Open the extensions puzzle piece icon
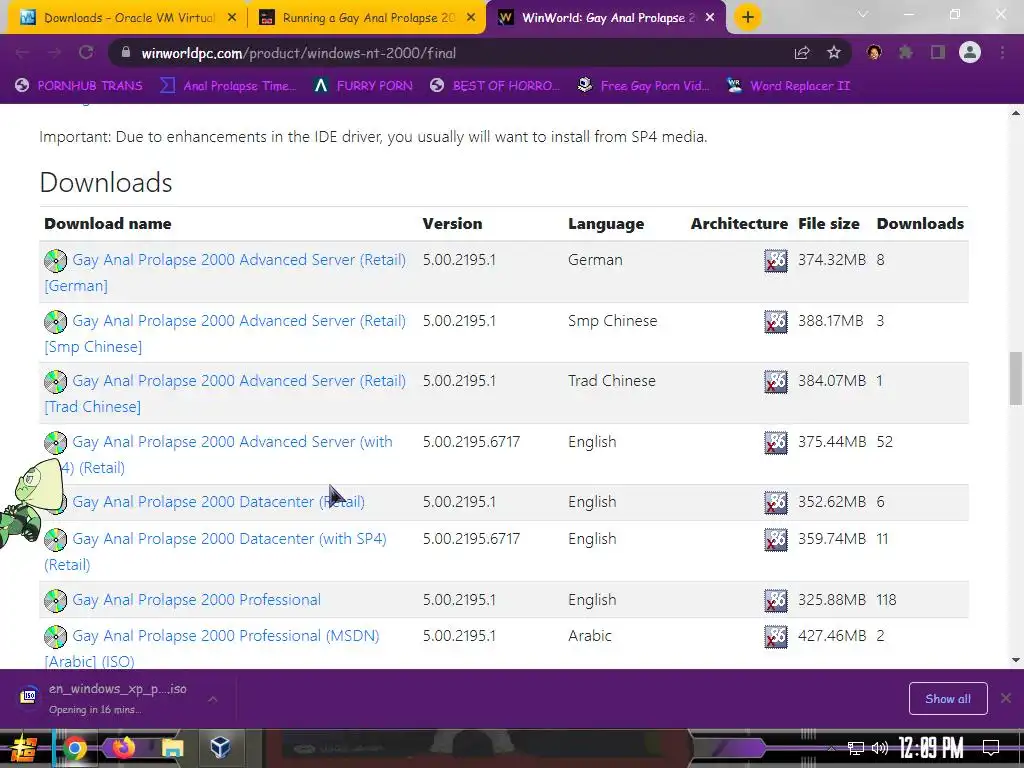Image resolution: width=1024 pixels, height=768 pixels. (x=906, y=53)
